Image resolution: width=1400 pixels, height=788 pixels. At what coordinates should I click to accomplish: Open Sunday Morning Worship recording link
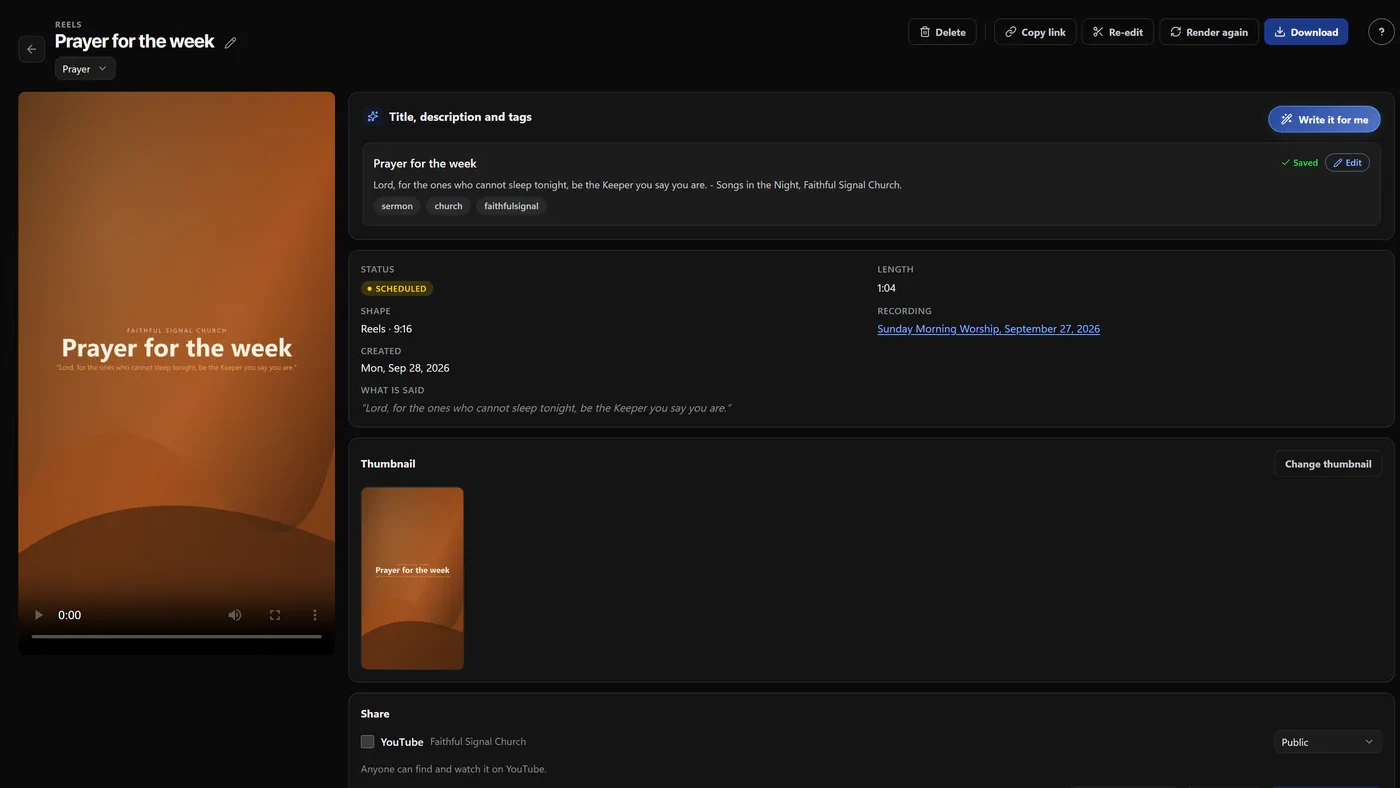coord(988,329)
